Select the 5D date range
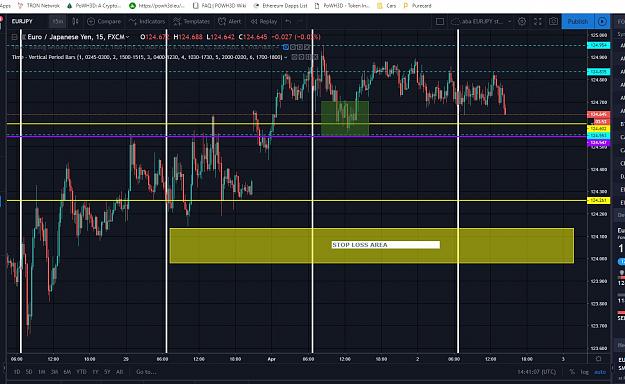 tap(29, 372)
